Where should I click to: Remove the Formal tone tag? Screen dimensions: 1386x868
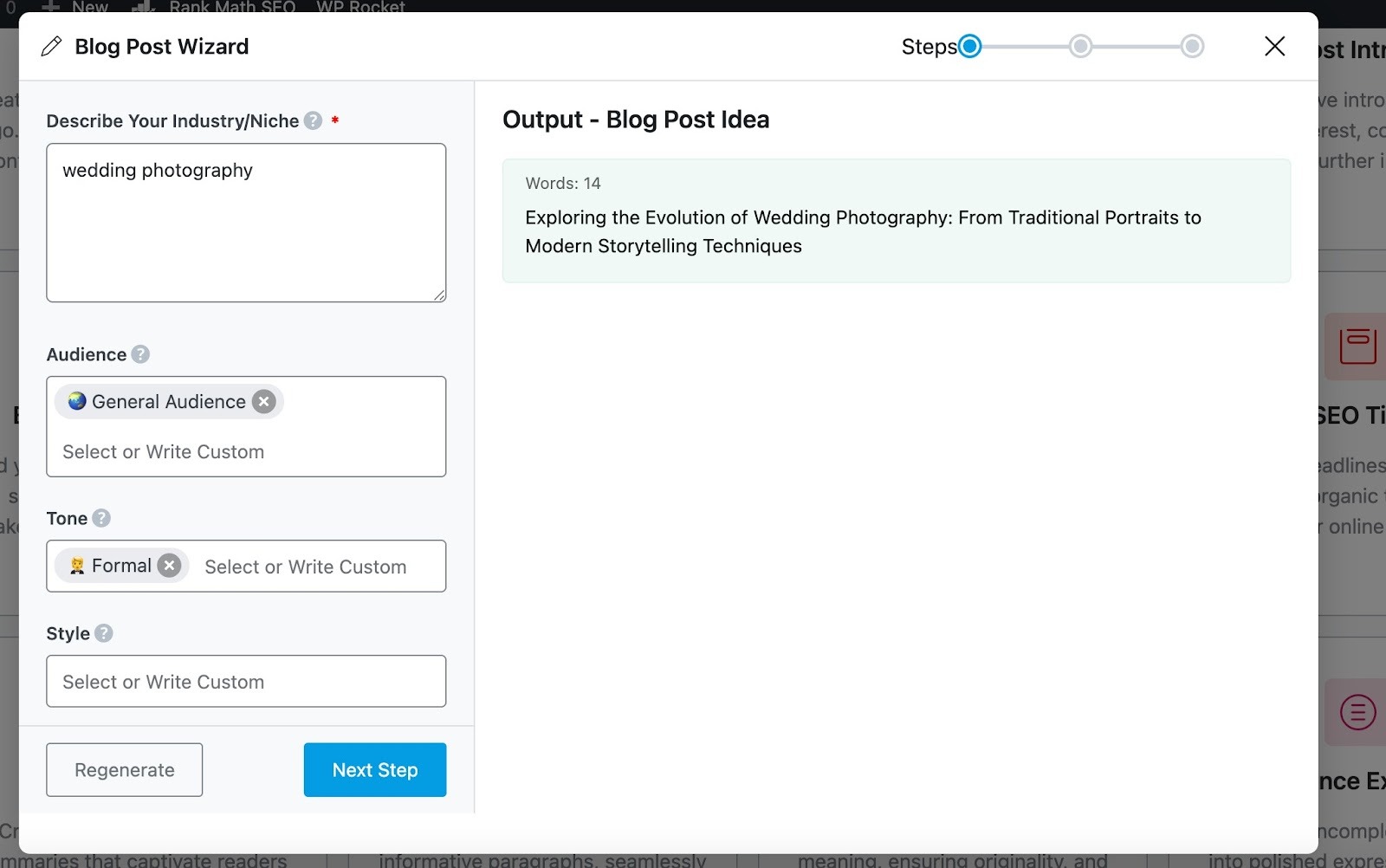(170, 565)
